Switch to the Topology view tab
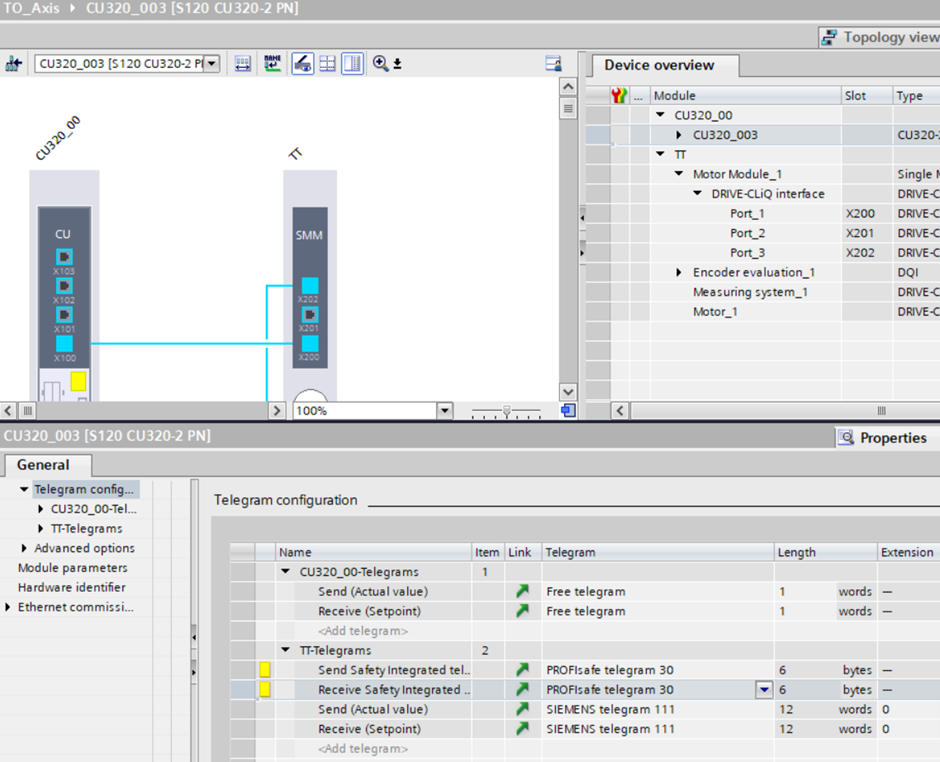The height and width of the screenshot is (762, 940). (880, 37)
